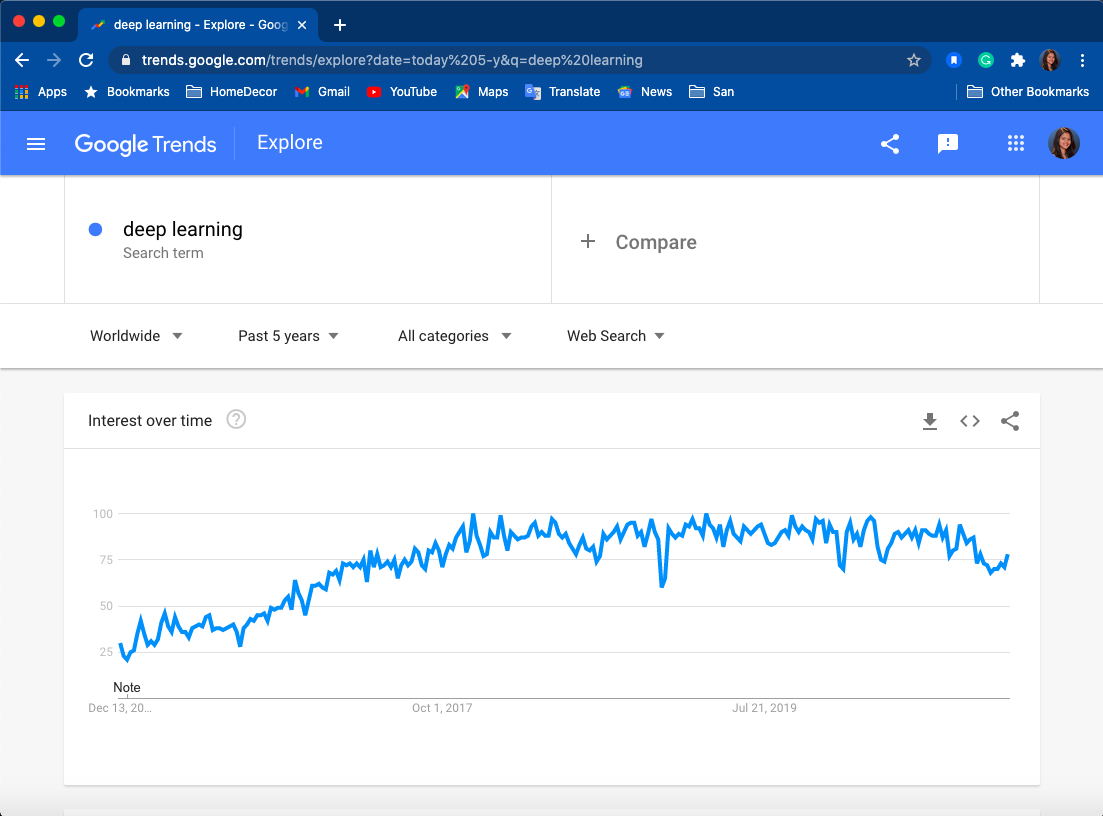Image resolution: width=1103 pixels, height=816 pixels.
Task: Share the Interest over time chart
Action: (x=1010, y=421)
